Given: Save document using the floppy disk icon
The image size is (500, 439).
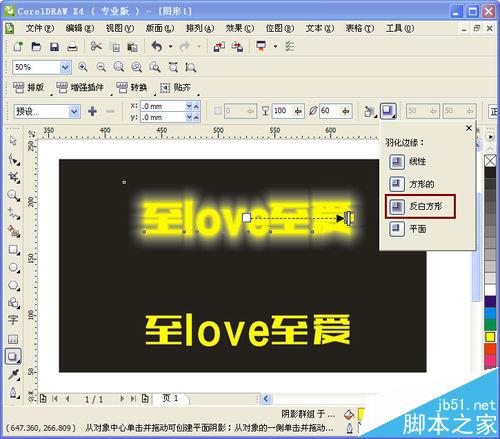Looking at the screenshot, I should (x=54, y=46).
